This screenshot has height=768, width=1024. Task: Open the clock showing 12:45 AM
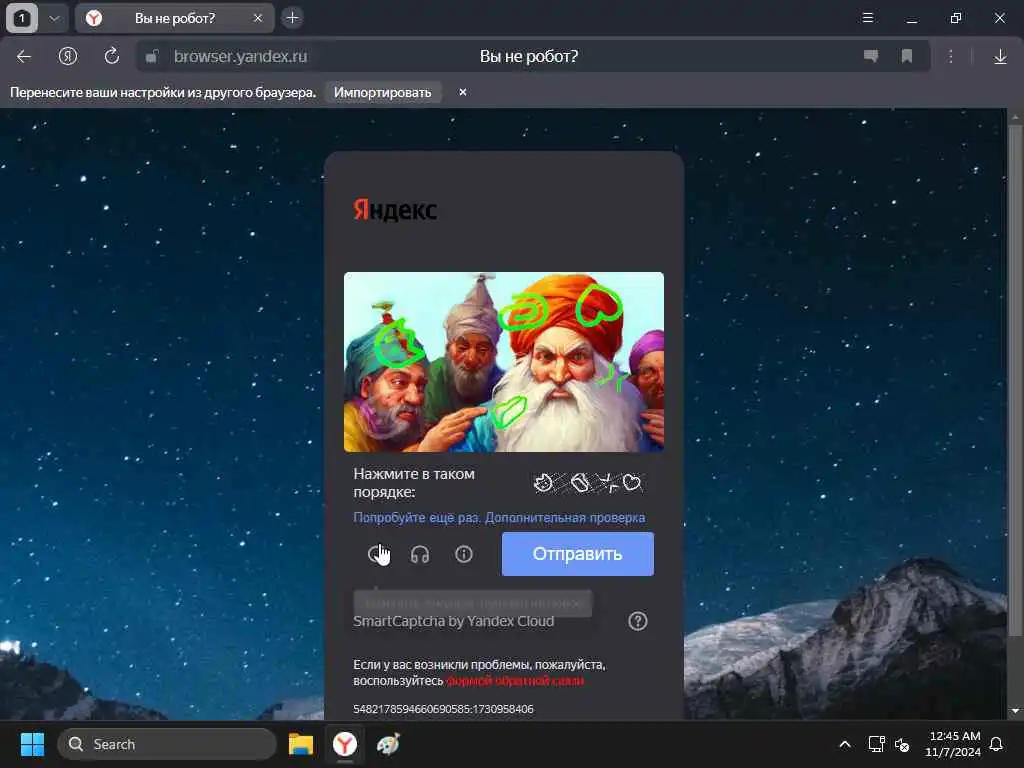(953, 744)
